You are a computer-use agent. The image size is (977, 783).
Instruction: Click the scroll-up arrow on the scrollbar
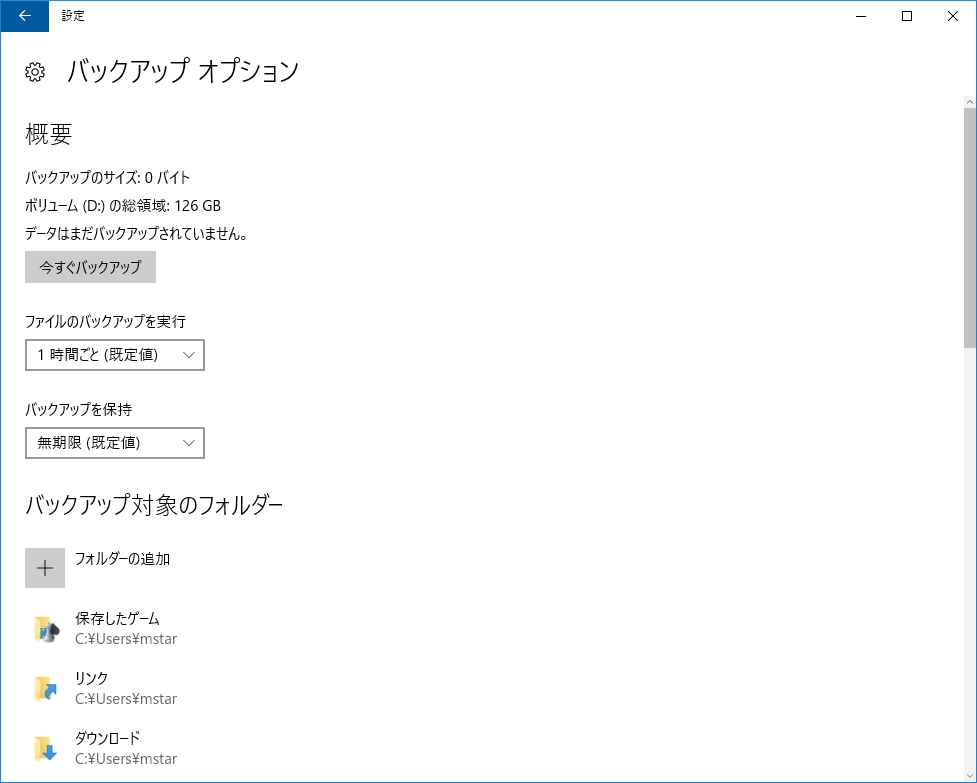click(969, 100)
